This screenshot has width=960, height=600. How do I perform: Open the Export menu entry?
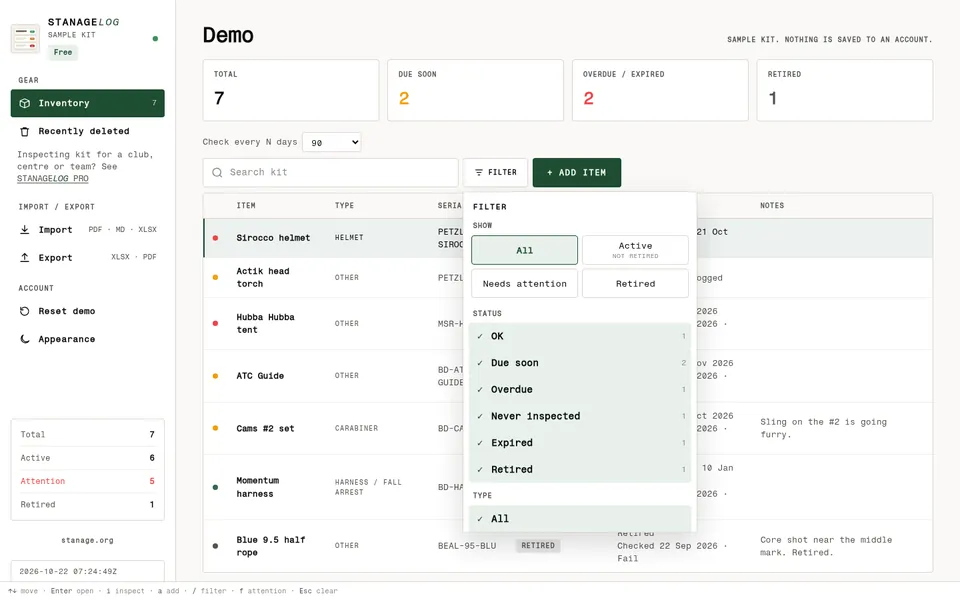[x=88, y=258]
